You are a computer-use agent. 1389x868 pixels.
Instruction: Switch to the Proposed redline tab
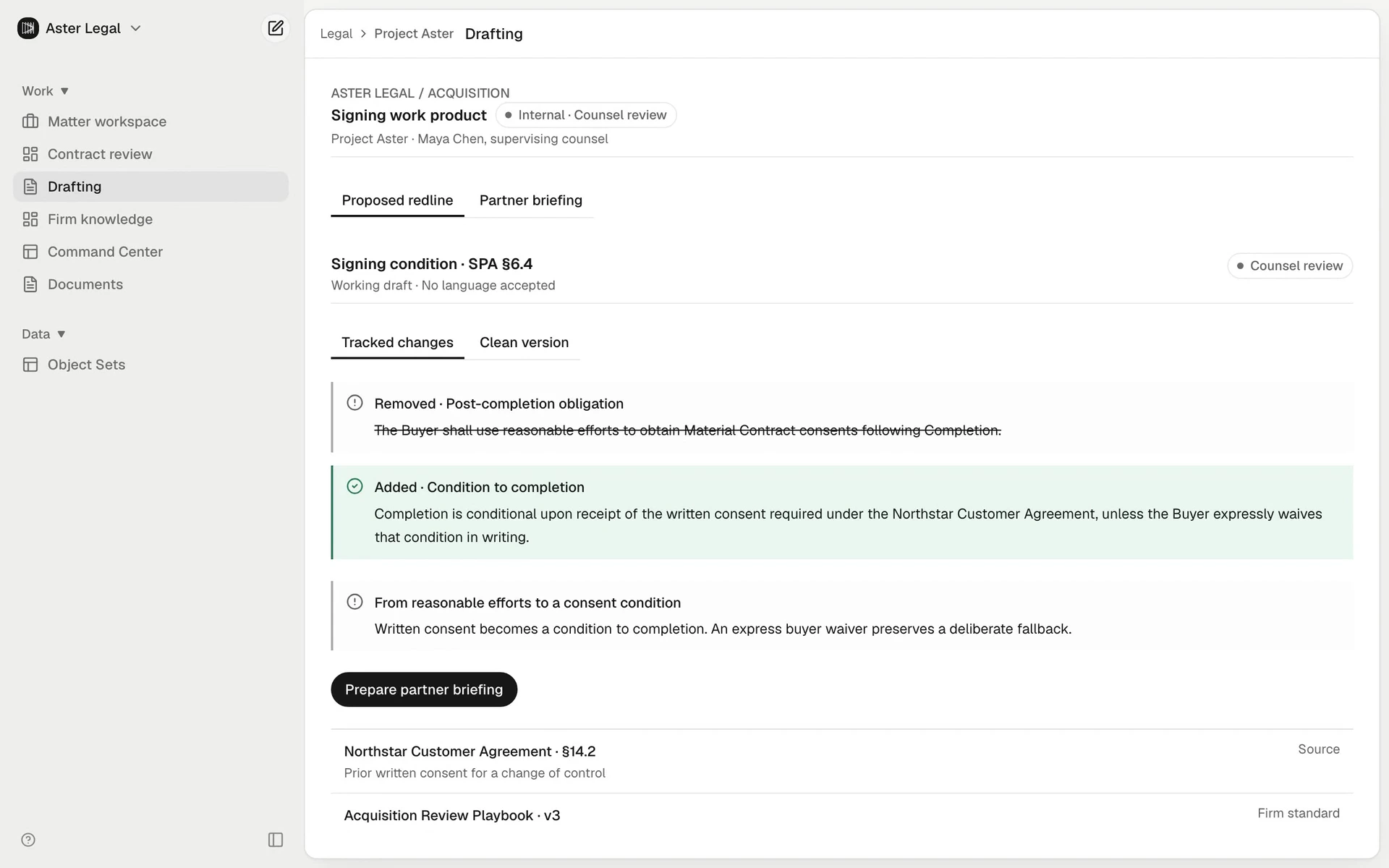pyautogui.click(x=397, y=200)
